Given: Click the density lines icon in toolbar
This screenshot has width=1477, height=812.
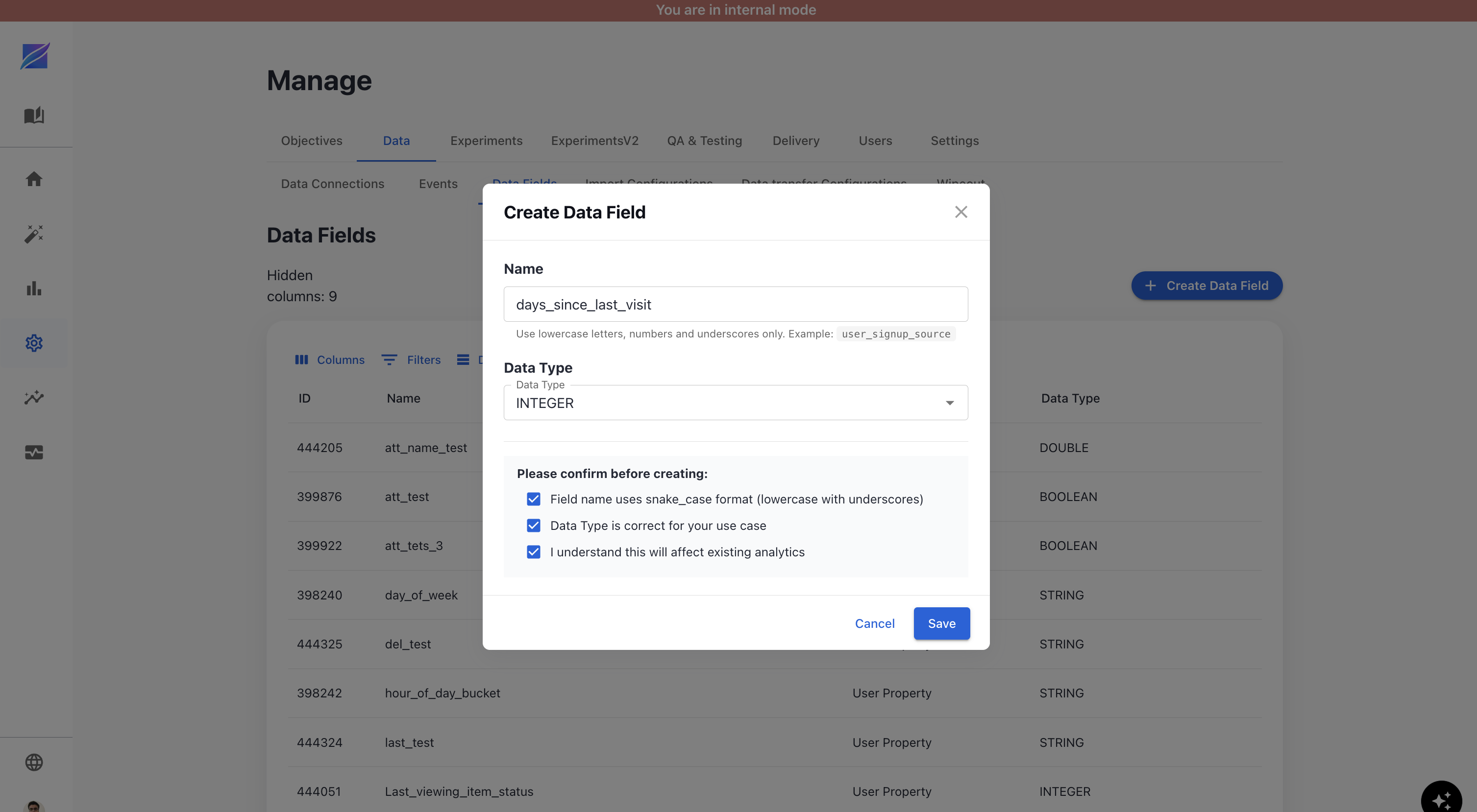Looking at the screenshot, I should (x=463, y=359).
